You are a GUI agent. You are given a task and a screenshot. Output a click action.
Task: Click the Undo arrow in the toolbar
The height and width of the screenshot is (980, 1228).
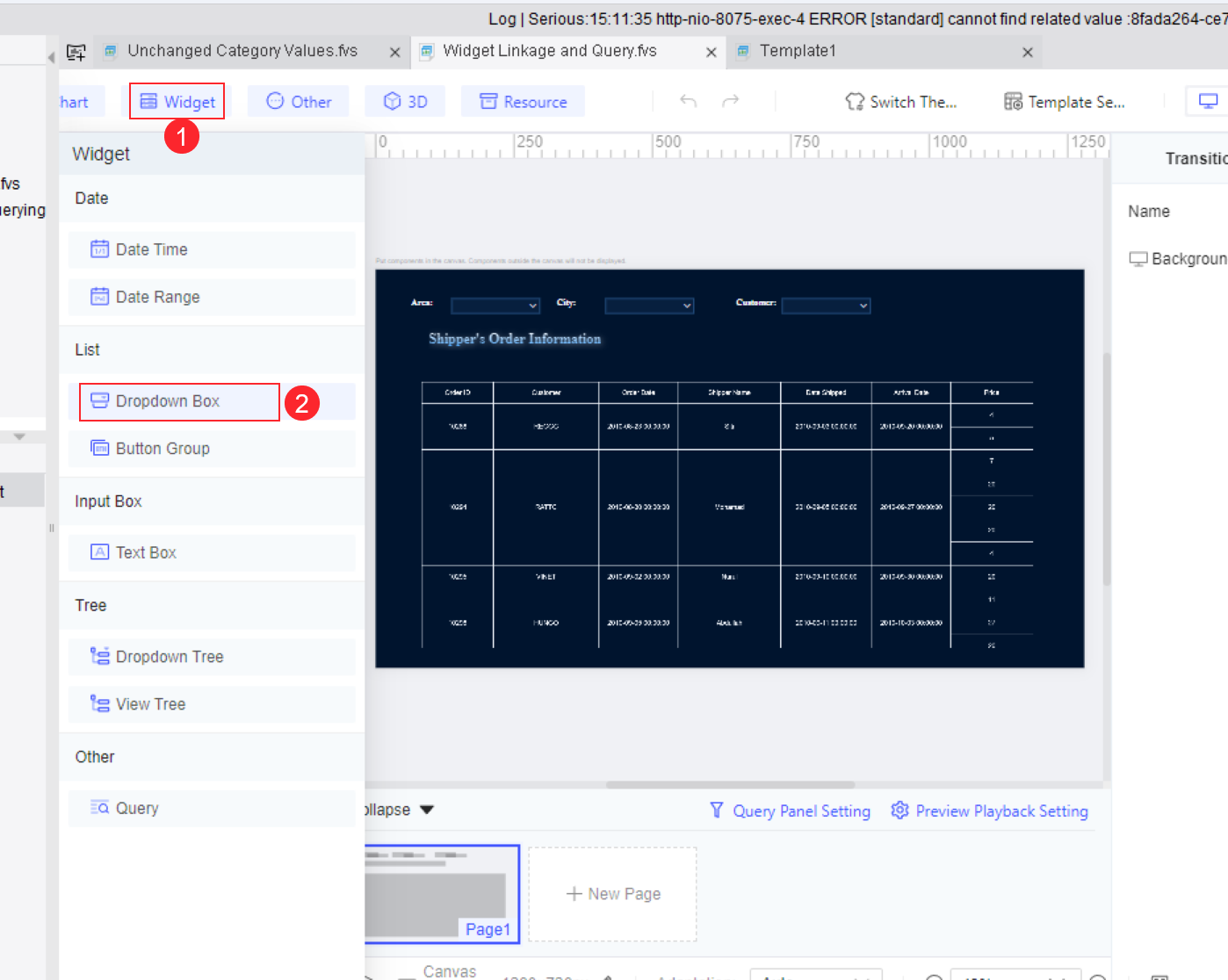(x=689, y=102)
